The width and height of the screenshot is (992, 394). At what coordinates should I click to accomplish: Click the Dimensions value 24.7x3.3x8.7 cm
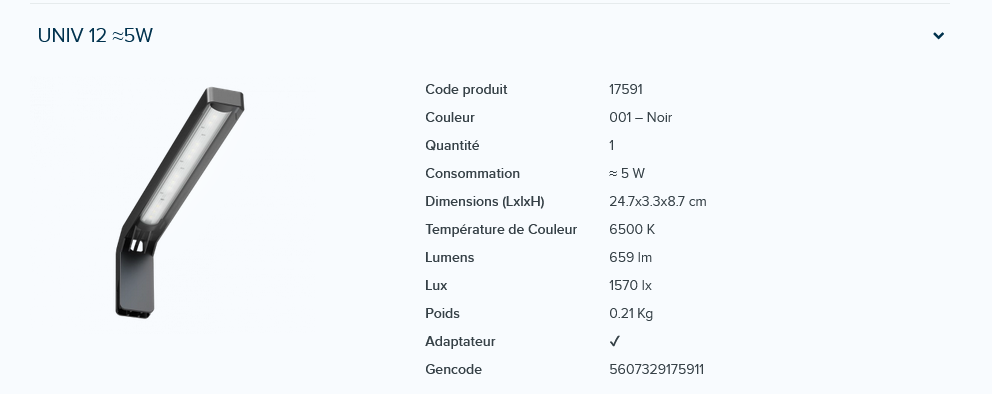[657, 202]
